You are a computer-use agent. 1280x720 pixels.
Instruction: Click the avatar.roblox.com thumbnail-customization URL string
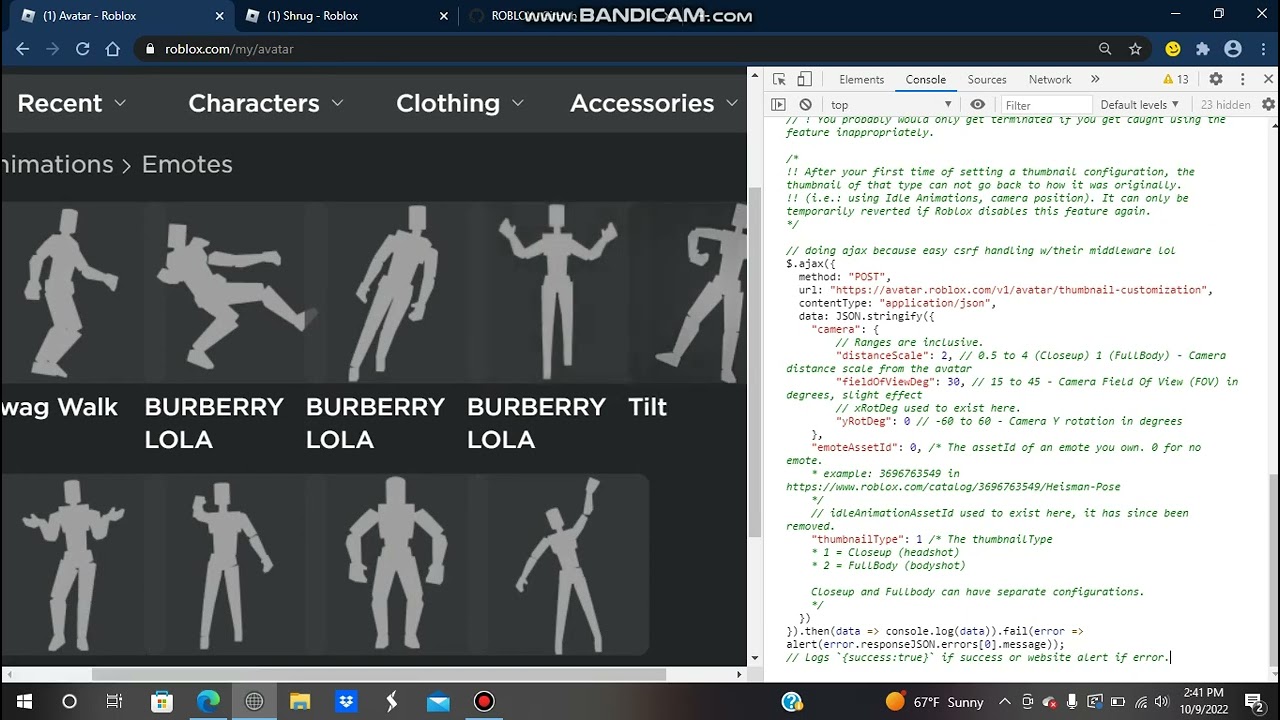[1018, 290]
